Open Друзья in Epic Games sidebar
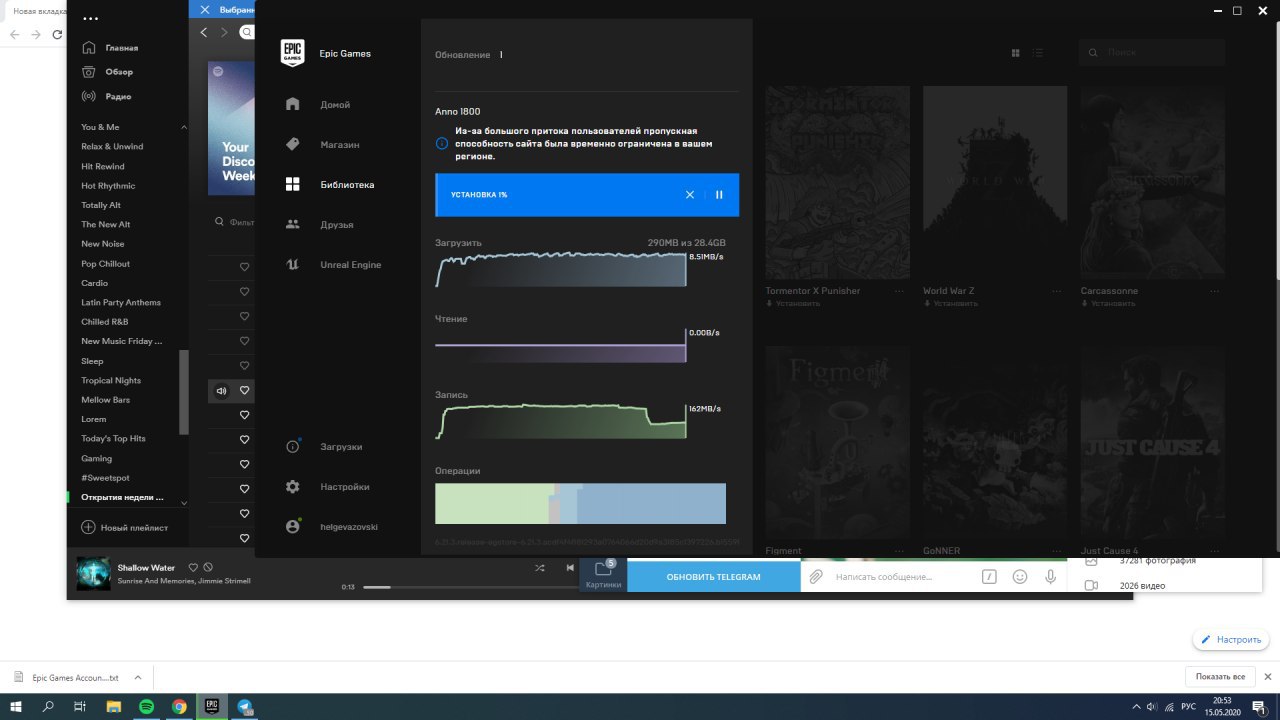 tap(336, 225)
